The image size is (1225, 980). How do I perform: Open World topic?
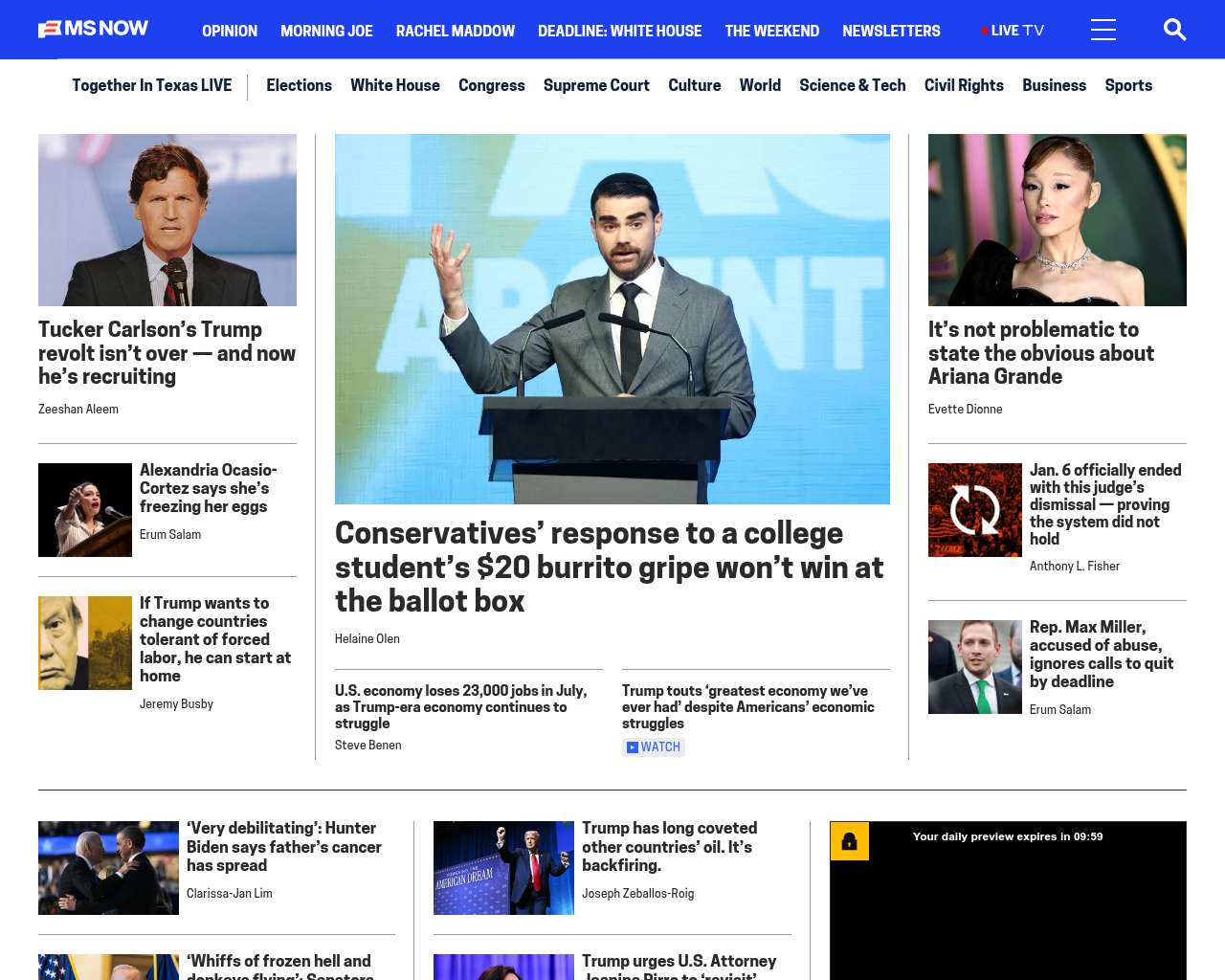pos(760,85)
